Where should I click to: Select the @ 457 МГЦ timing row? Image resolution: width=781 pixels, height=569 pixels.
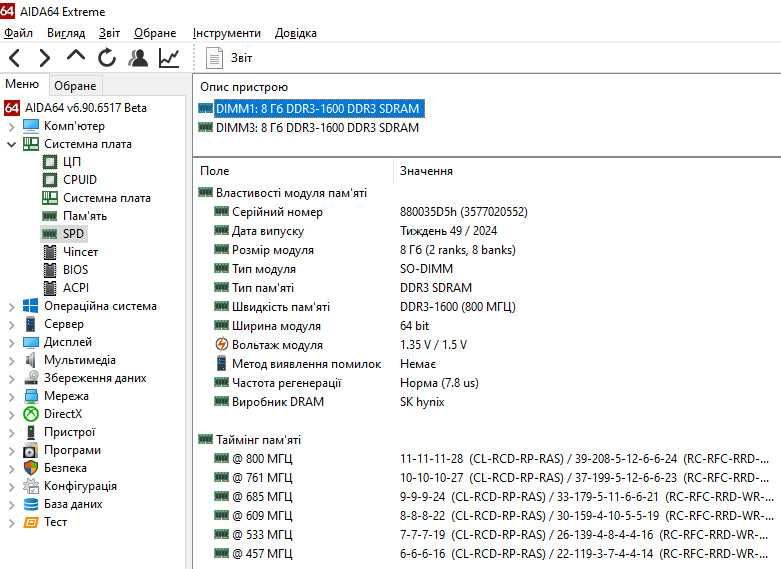coord(488,554)
